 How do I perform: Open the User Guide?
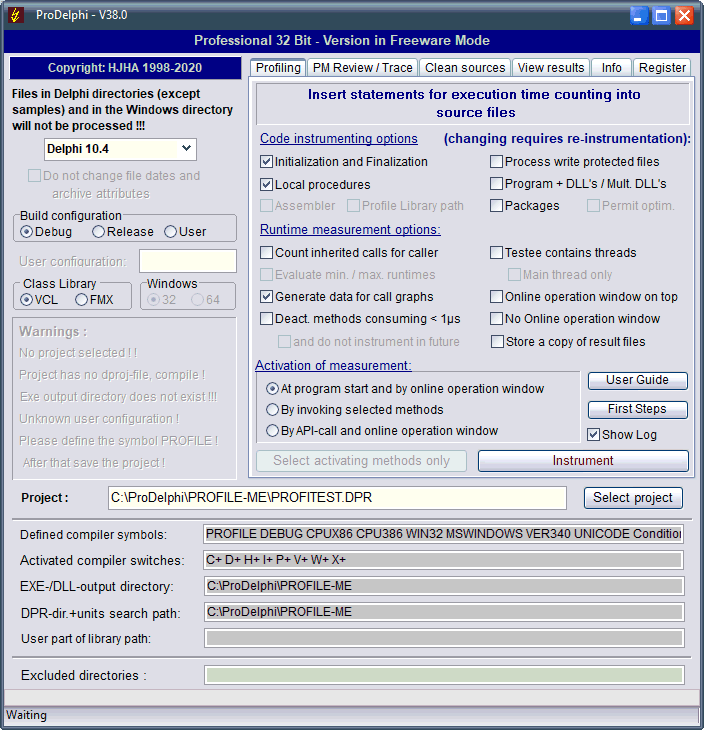tap(637, 380)
